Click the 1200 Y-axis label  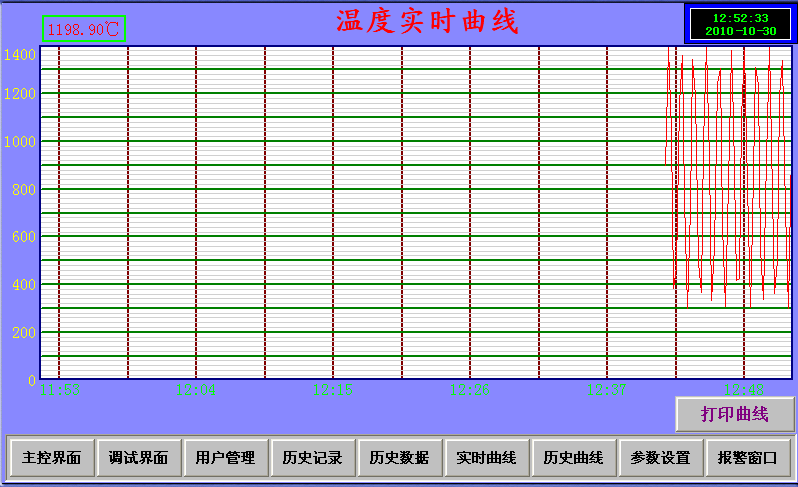pyautogui.click(x=20, y=94)
